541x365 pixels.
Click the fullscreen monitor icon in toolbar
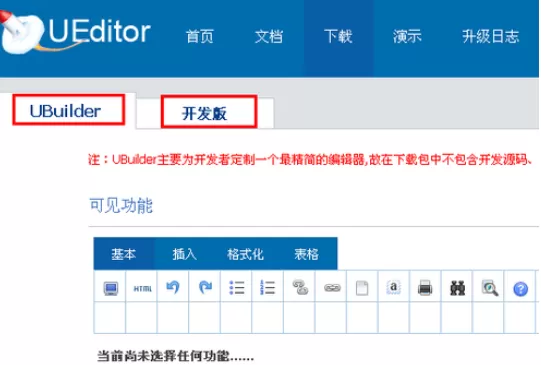pos(111,288)
